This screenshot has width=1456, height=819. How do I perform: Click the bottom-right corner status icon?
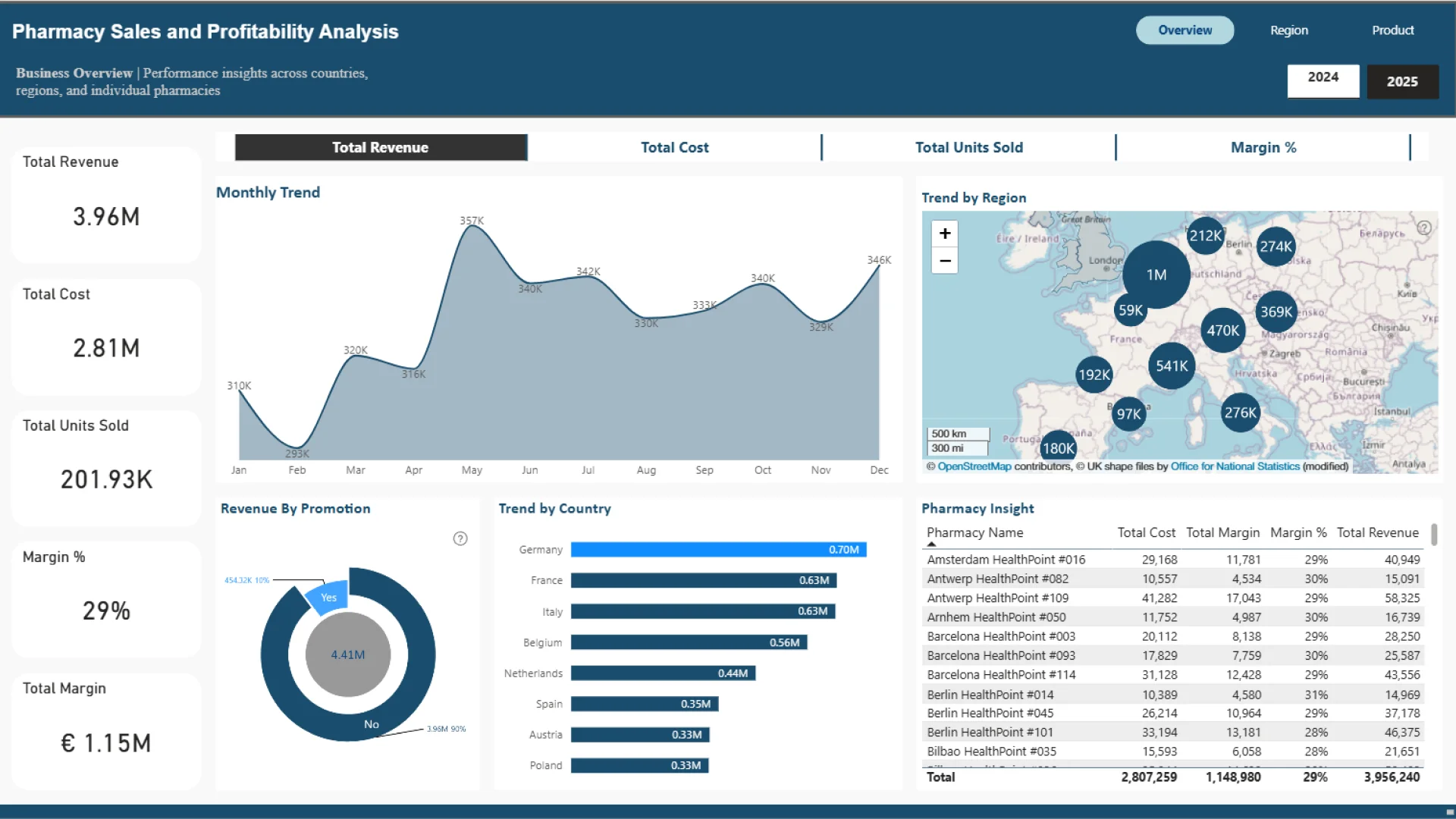coord(1449,811)
